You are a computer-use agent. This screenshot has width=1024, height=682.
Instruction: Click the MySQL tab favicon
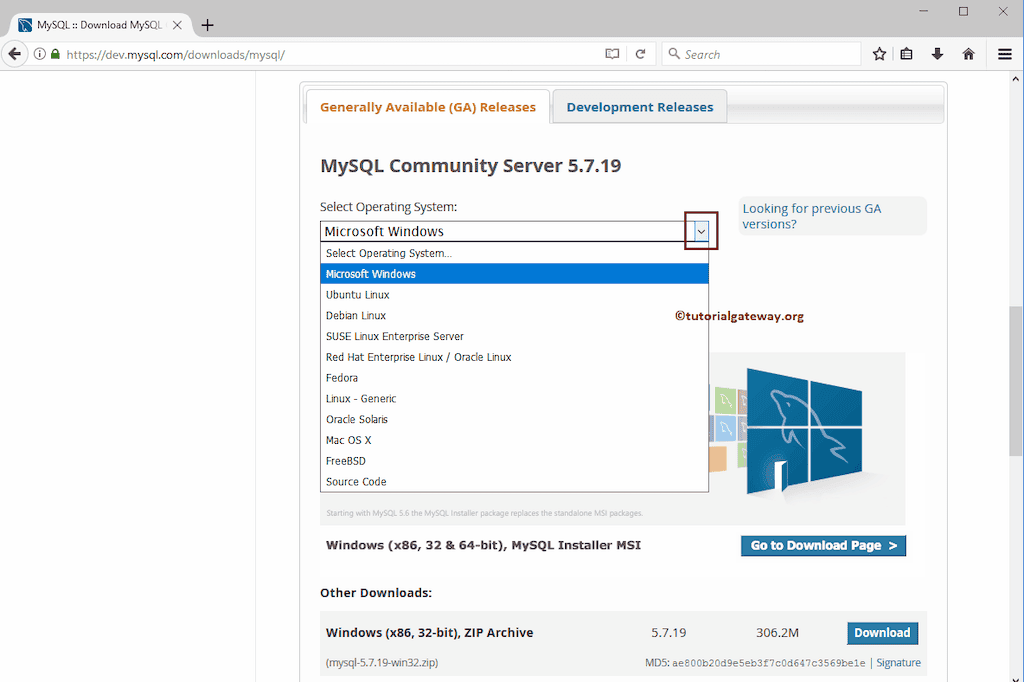[25, 25]
